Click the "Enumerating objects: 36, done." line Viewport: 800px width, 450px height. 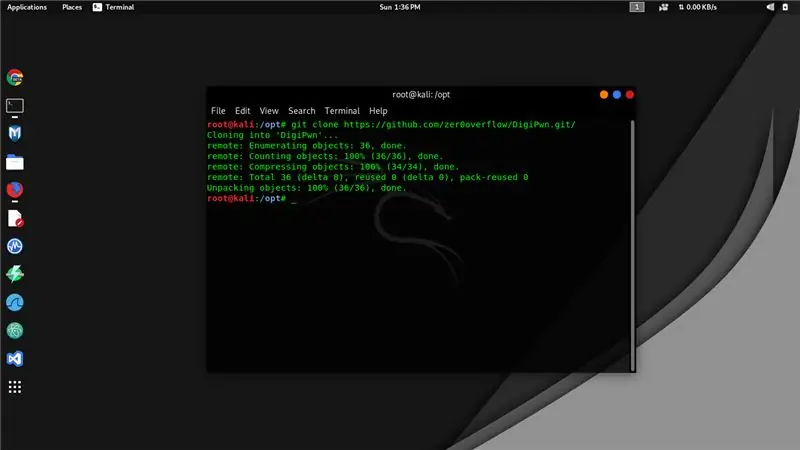[x=307, y=146]
